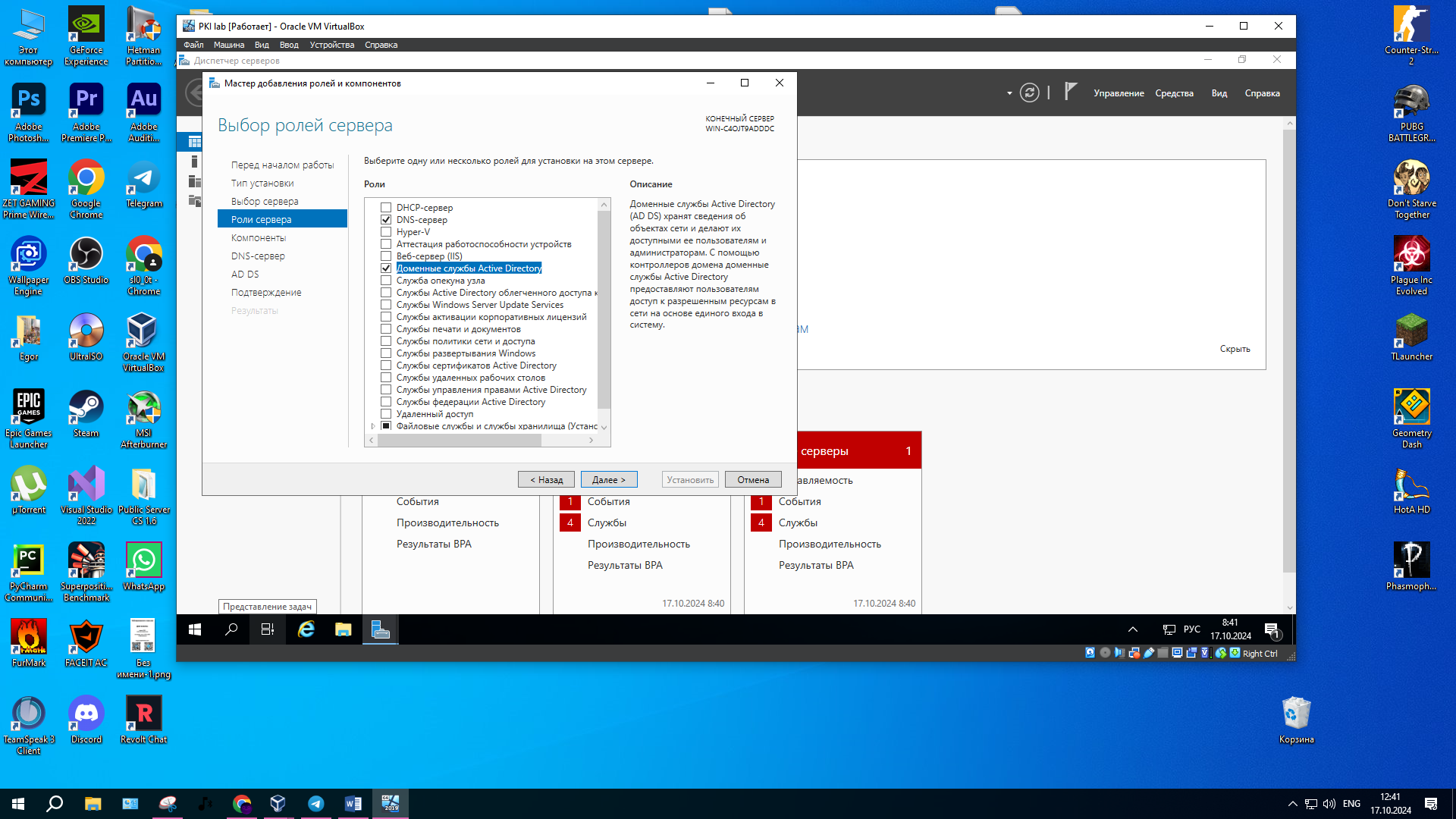
Task: Launch Visual Studio 2022 desktop shortcut
Action: click(x=86, y=496)
